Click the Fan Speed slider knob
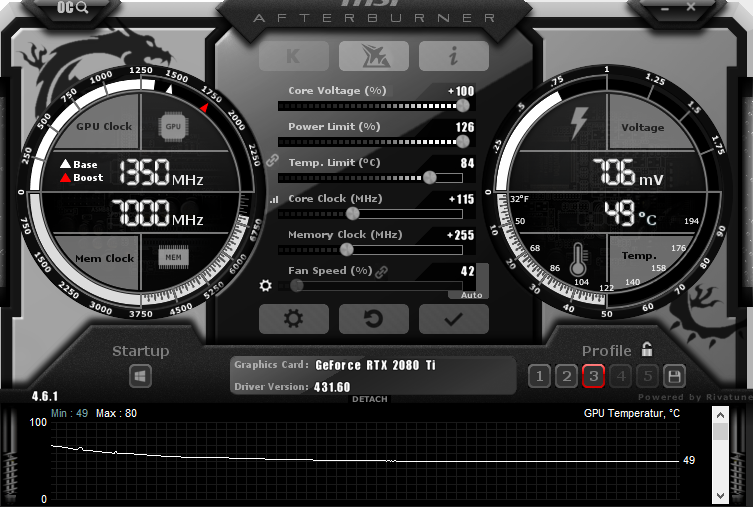The width and height of the screenshot is (753, 507). tap(296, 286)
